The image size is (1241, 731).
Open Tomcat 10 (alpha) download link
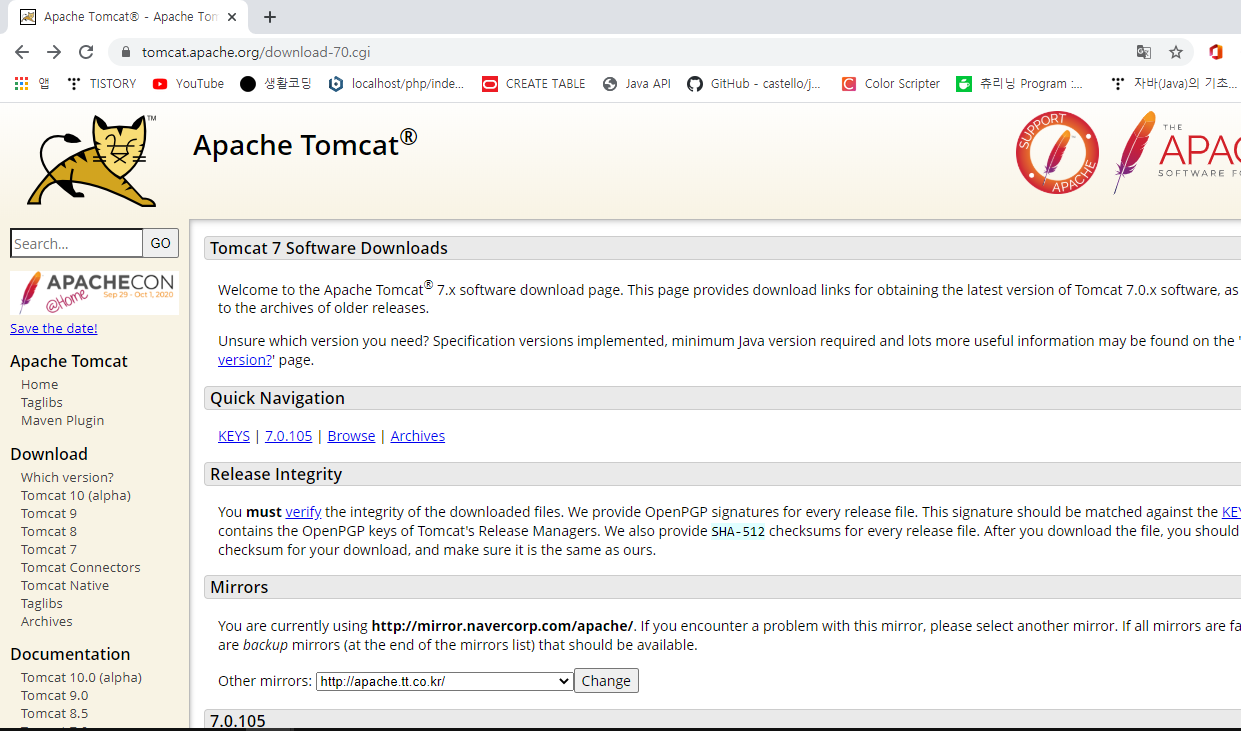tap(76, 496)
